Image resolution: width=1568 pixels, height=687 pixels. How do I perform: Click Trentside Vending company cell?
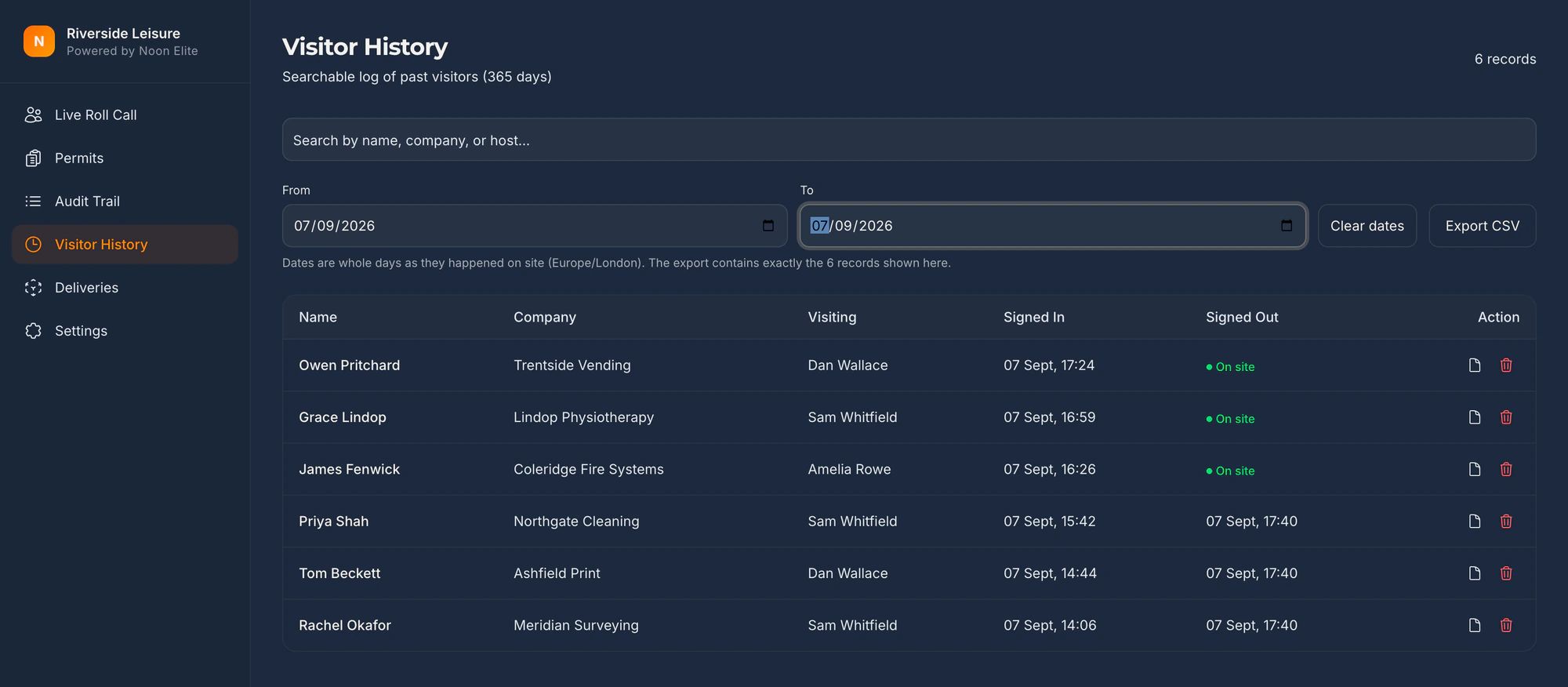tap(572, 365)
